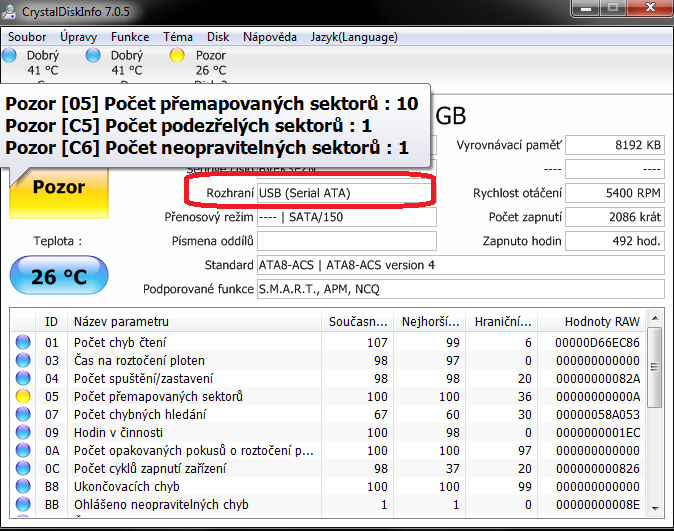The image size is (674, 531).
Task: Click status icon of row 07 Počet chybných hledání
Action: click(x=23, y=414)
